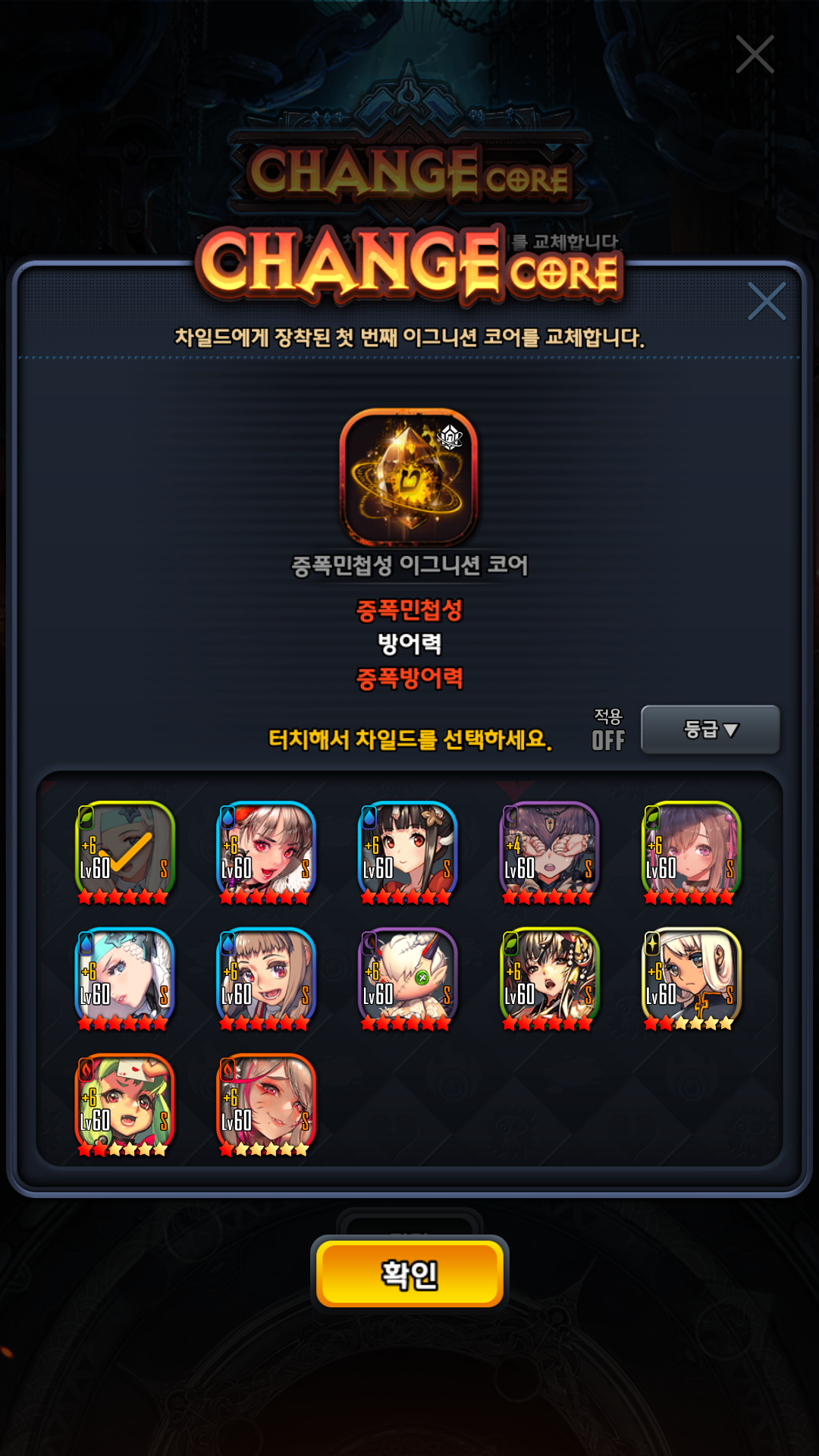Select the green-haired fire child with card
This screenshot has height=1456, width=819.
tap(125, 1104)
